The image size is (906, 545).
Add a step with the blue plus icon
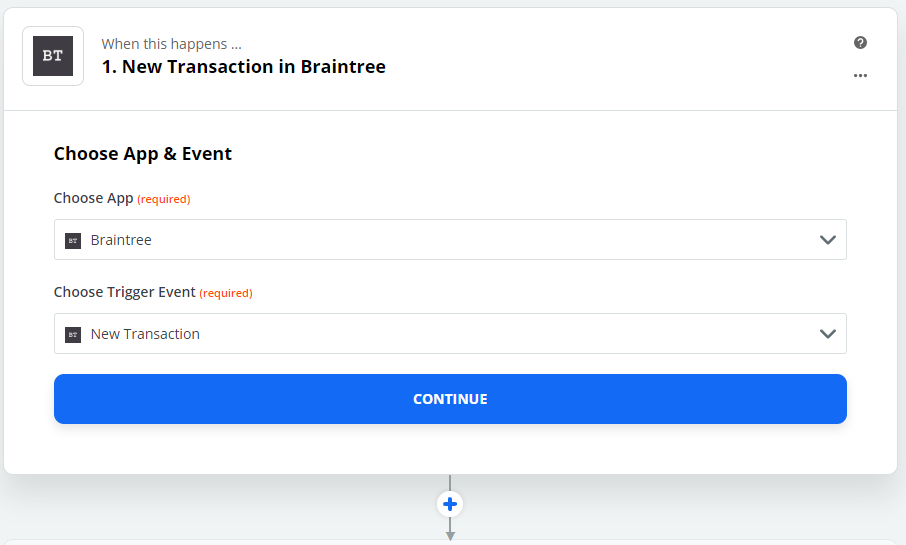coord(450,504)
